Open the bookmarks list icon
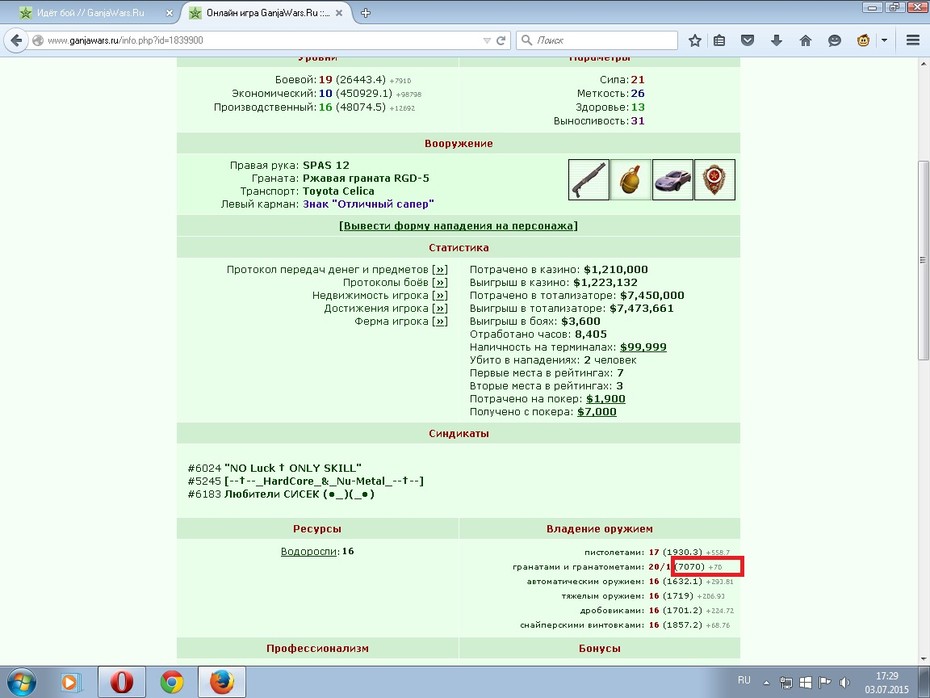 719,40
